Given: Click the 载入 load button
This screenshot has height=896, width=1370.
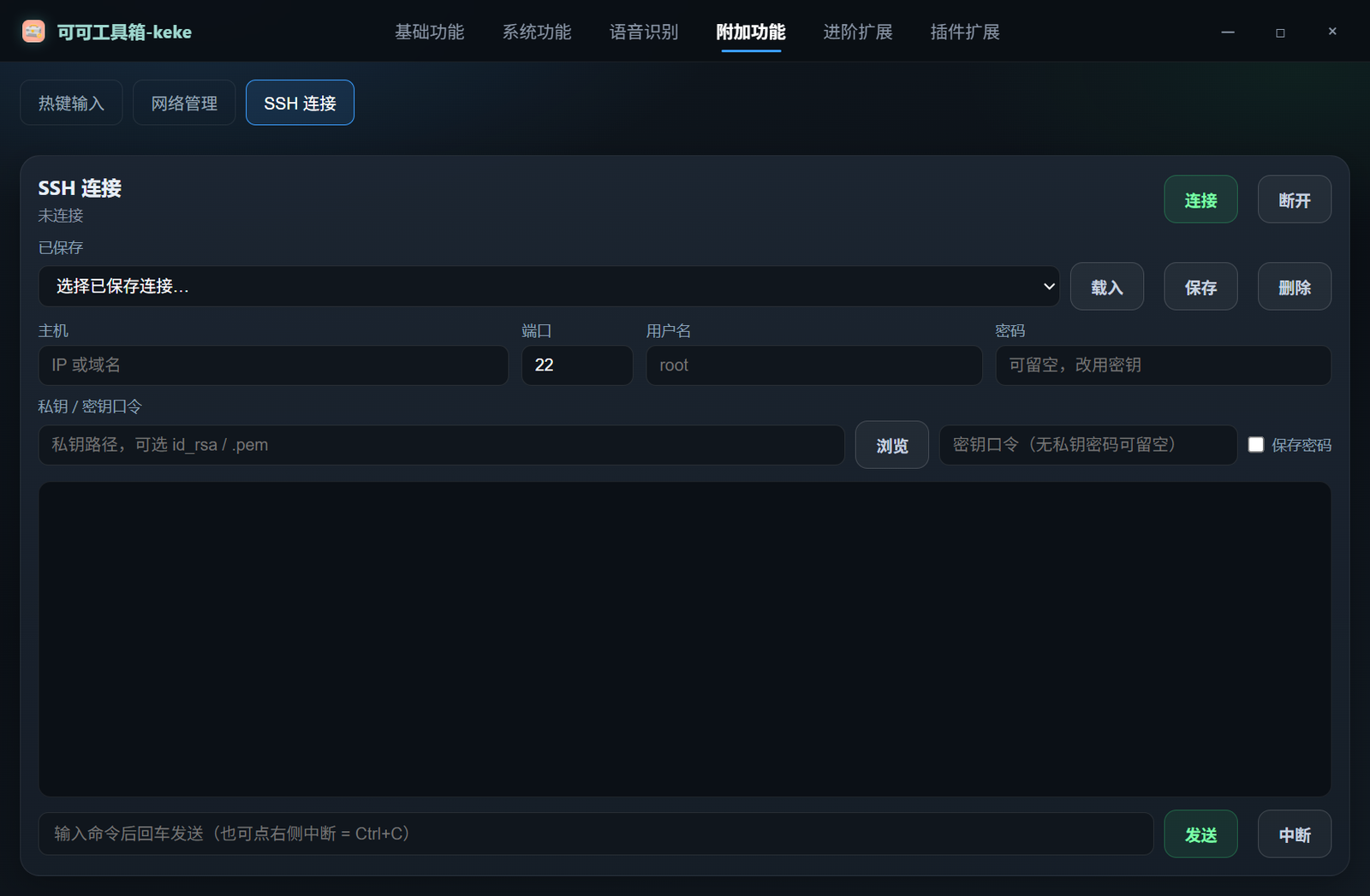Looking at the screenshot, I should tap(1107, 287).
